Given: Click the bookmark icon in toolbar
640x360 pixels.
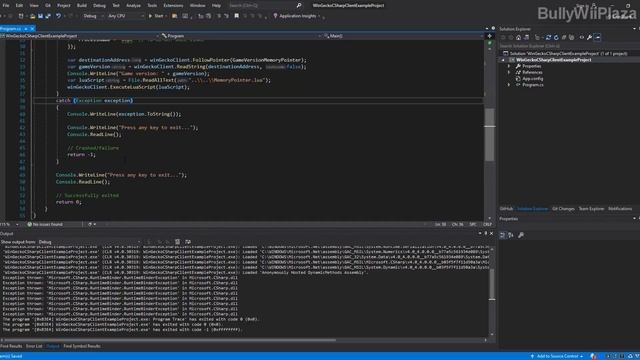Looking at the screenshot, I should pyautogui.click(x=236, y=16).
